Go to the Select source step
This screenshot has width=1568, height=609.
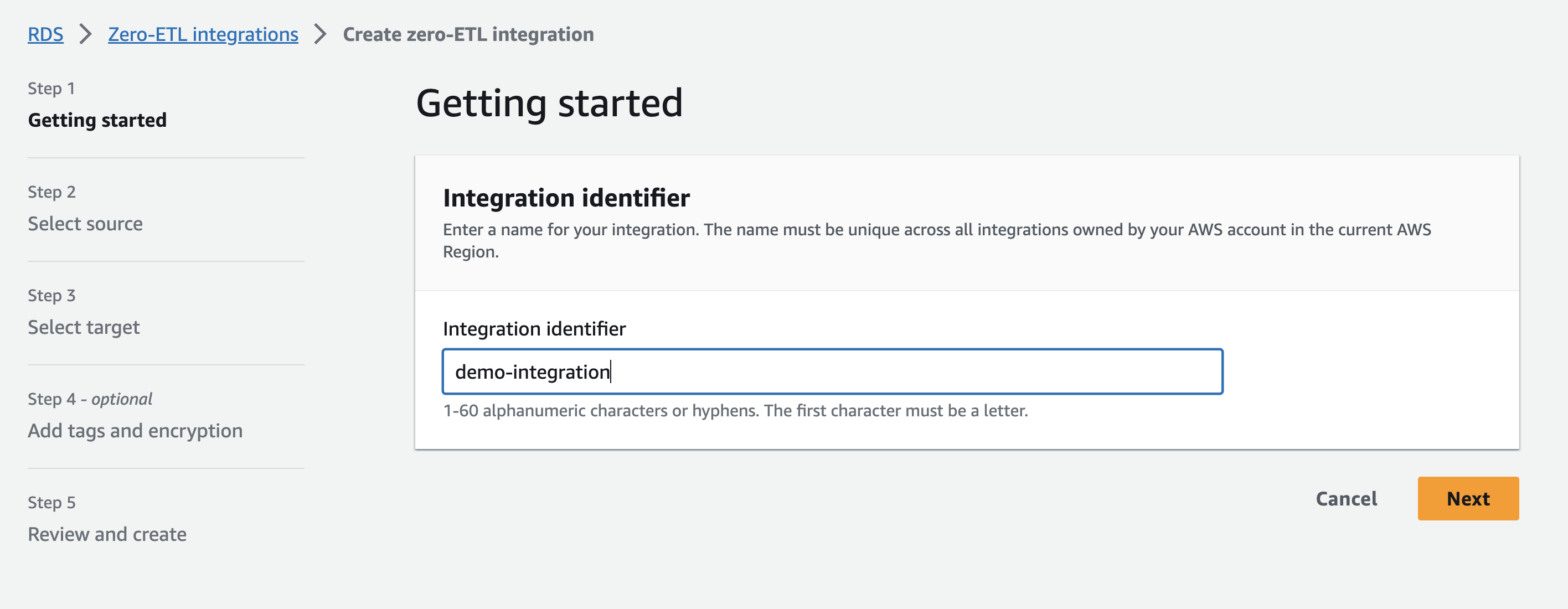point(85,223)
